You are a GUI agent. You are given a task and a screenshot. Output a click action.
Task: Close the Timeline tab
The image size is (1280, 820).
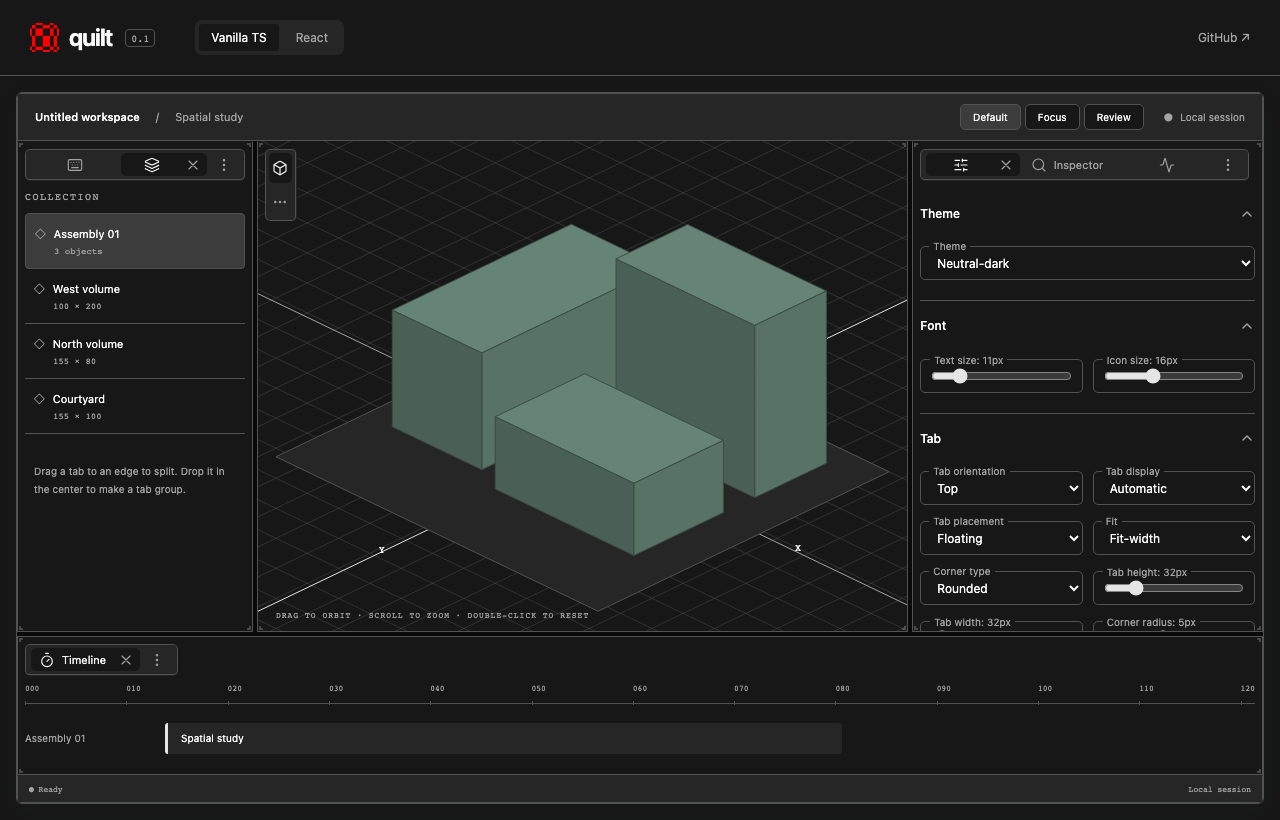pos(126,660)
